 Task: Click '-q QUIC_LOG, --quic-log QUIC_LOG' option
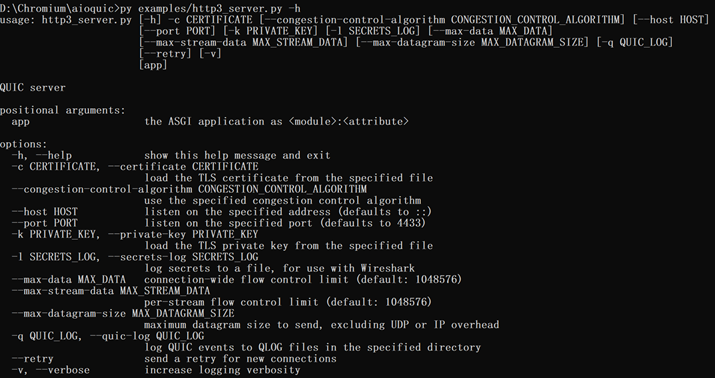pos(108,336)
